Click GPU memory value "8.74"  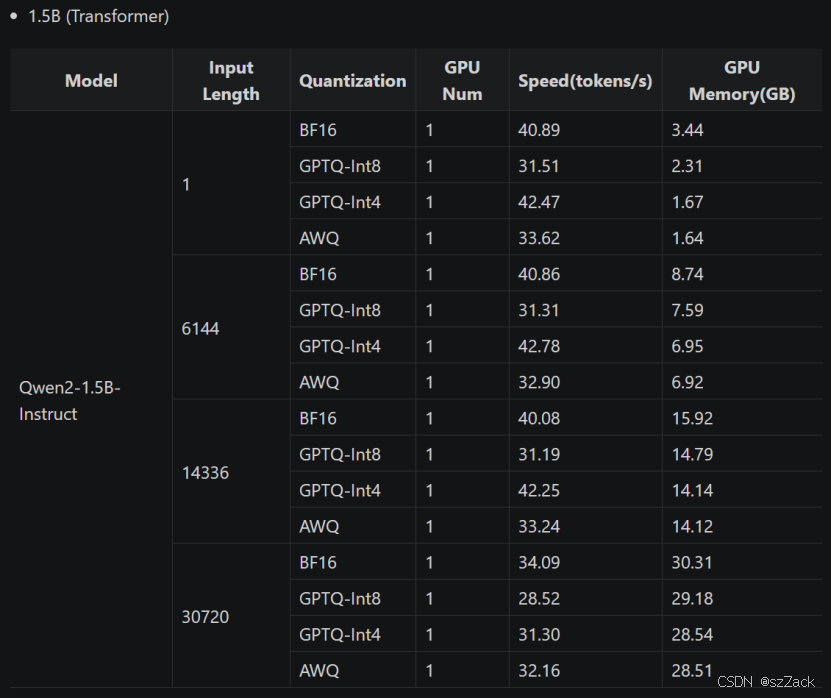point(687,274)
